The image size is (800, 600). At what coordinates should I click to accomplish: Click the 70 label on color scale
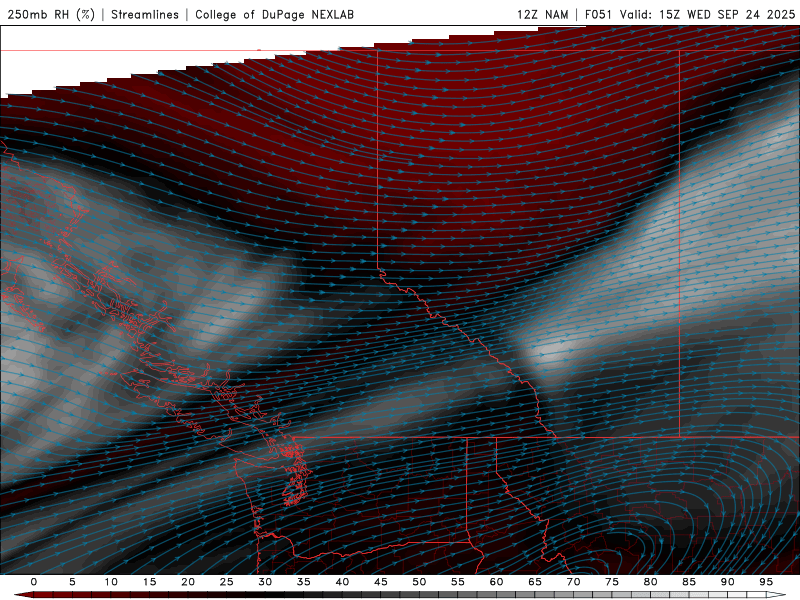click(x=573, y=582)
